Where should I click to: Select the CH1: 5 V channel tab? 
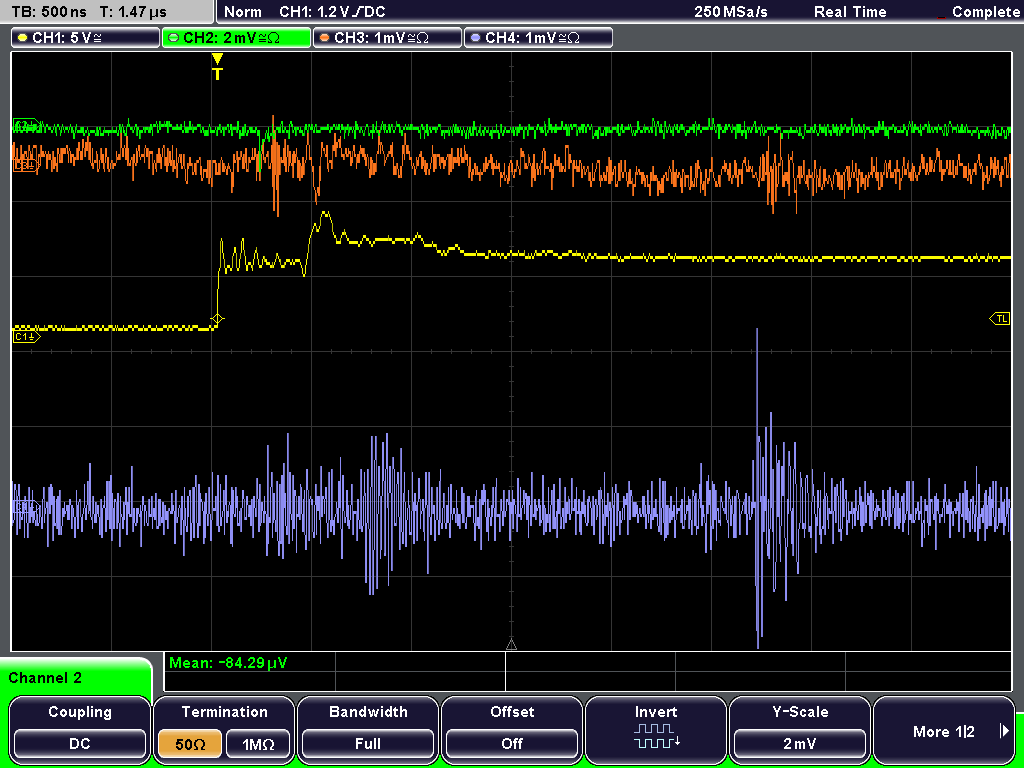tap(86, 37)
